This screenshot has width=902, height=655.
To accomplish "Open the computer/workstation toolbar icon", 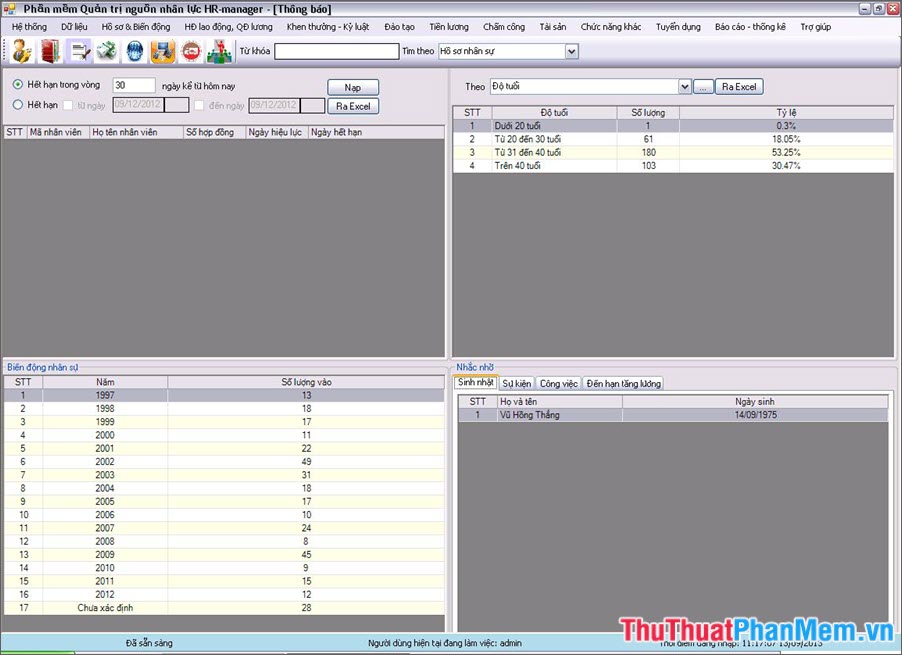I will (x=161, y=50).
